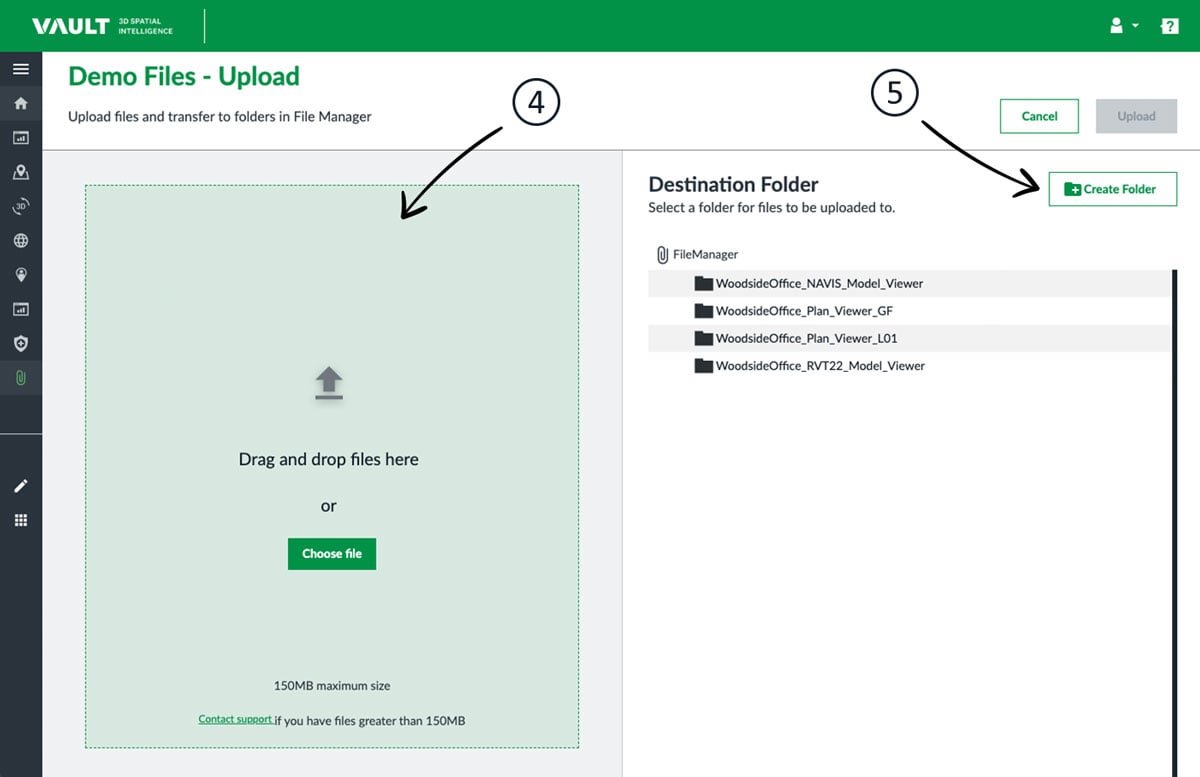The height and width of the screenshot is (777, 1200).
Task: Open the apps grid icon in sidebar
Action: point(20,520)
